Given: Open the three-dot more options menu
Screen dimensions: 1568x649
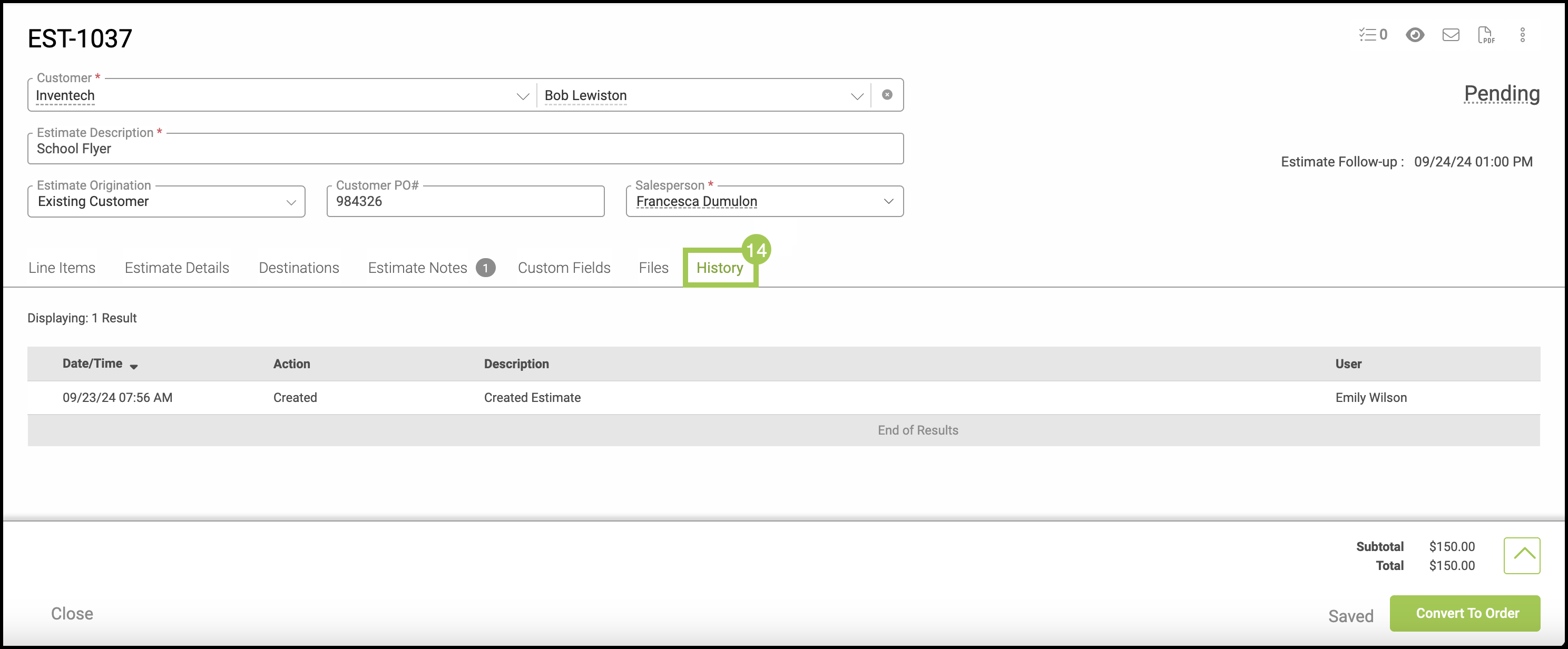Looking at the screenshot, I should (x=1522, y=35).
